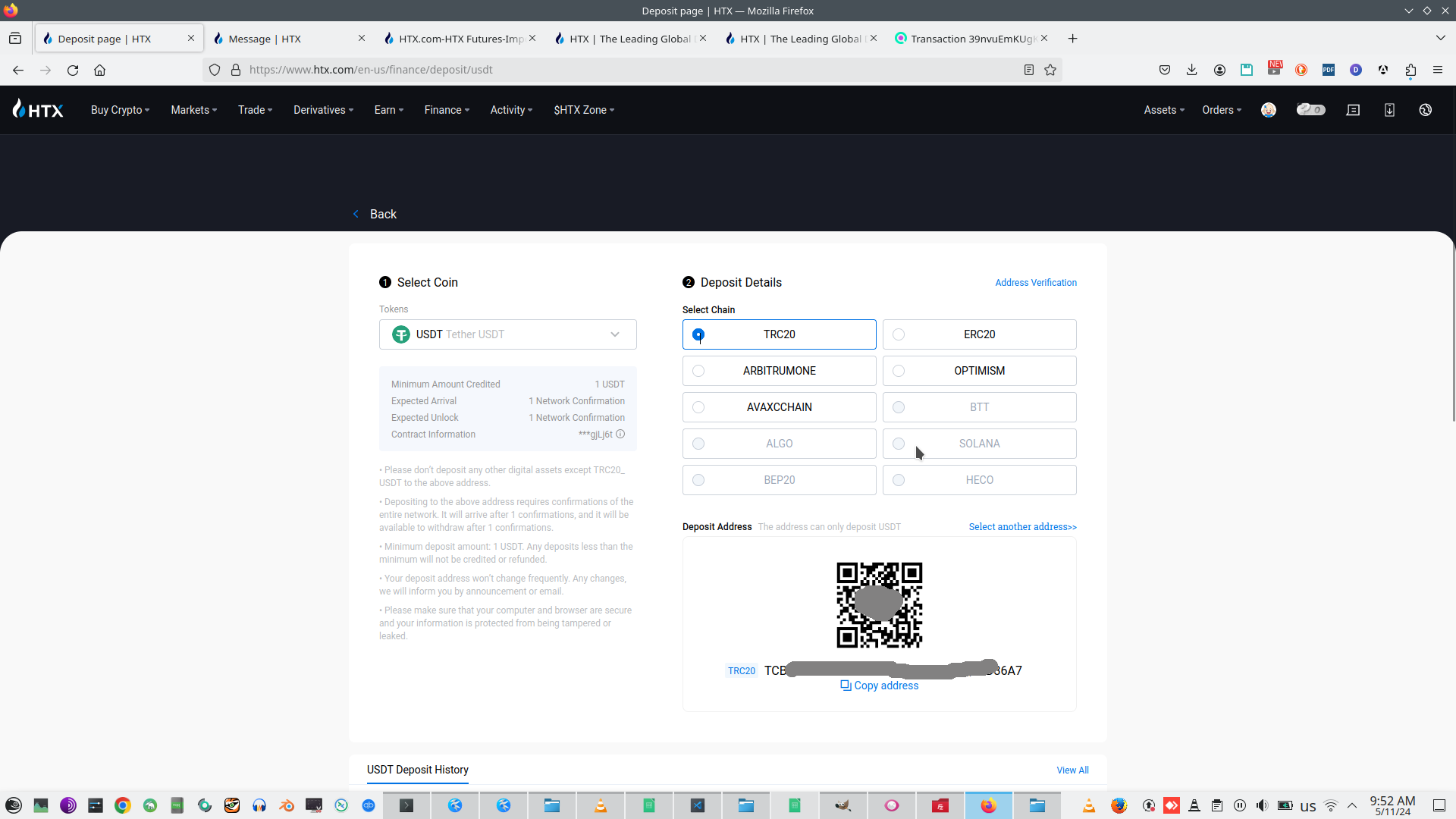Image resolution: width=1456 pixels, height=819 pixels.
Task: Open the profile avatar icon
Action: point(1269,110)
